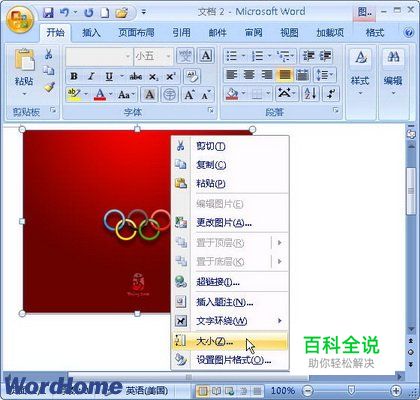Open the 邮件 ribbon tab
The height and width of the screenshot is (400, 420).
[217, 33]
